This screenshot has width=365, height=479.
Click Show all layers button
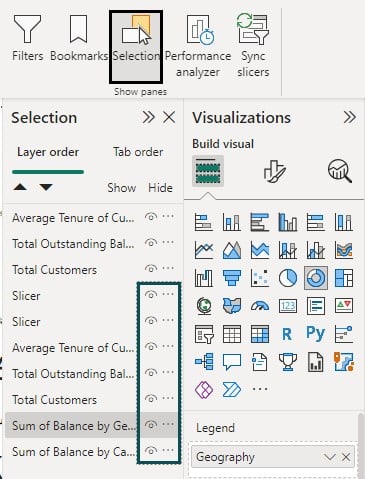point(121,188)
